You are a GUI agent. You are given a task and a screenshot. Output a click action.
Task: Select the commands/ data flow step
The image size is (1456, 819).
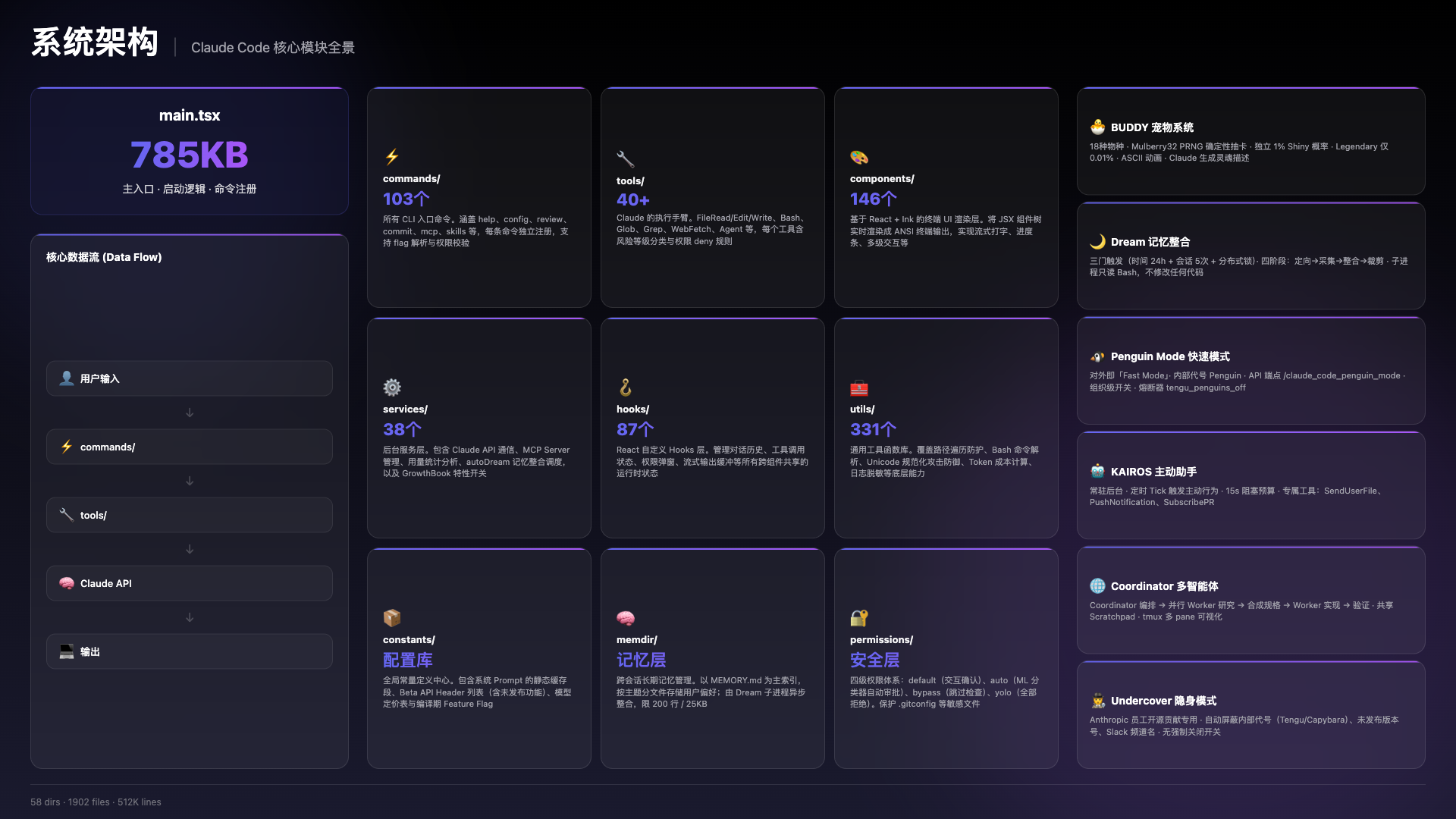coord(190,447)
